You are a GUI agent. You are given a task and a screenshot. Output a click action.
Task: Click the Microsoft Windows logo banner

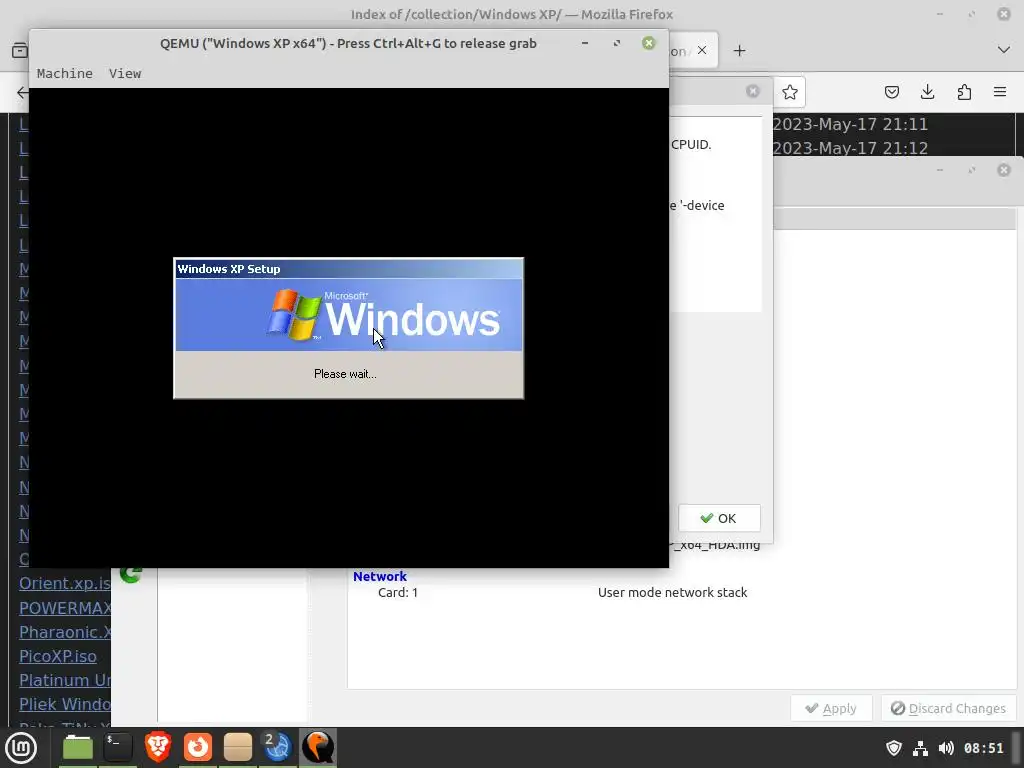348,315
